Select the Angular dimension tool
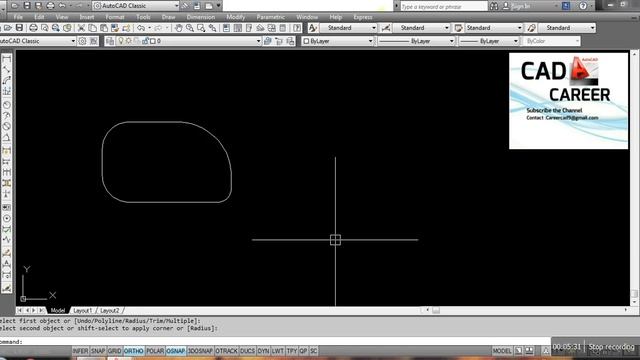640x360 pixels. [7, 138]
